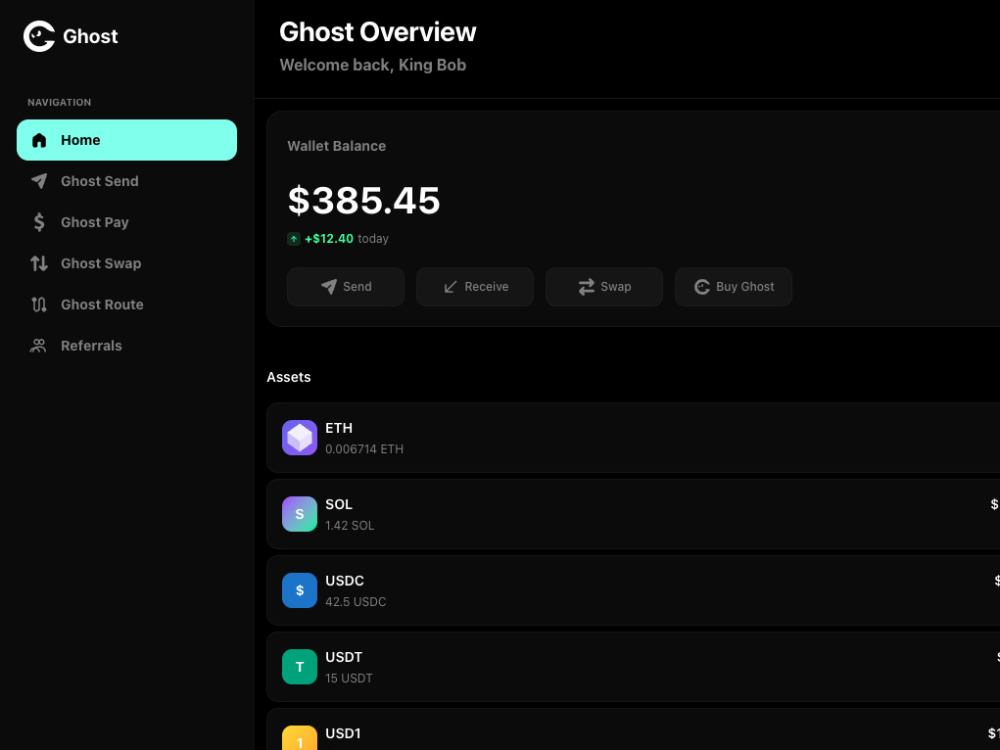Image resolution: width=1000 pixels, height=750 pixels.
Task: Open the ETH asset cube icon
Action: pos(300,438)
